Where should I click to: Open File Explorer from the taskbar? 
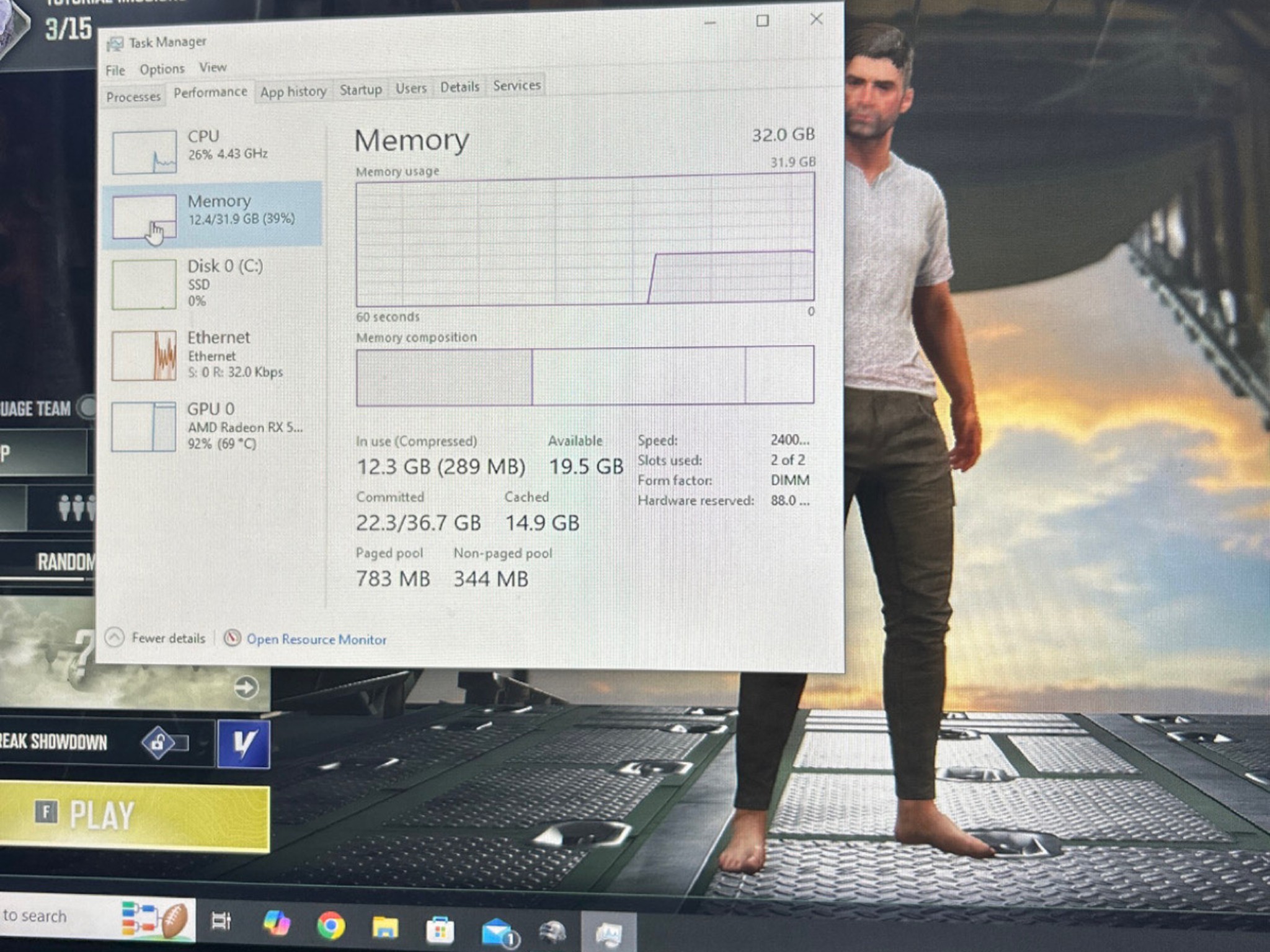(385, 928)
